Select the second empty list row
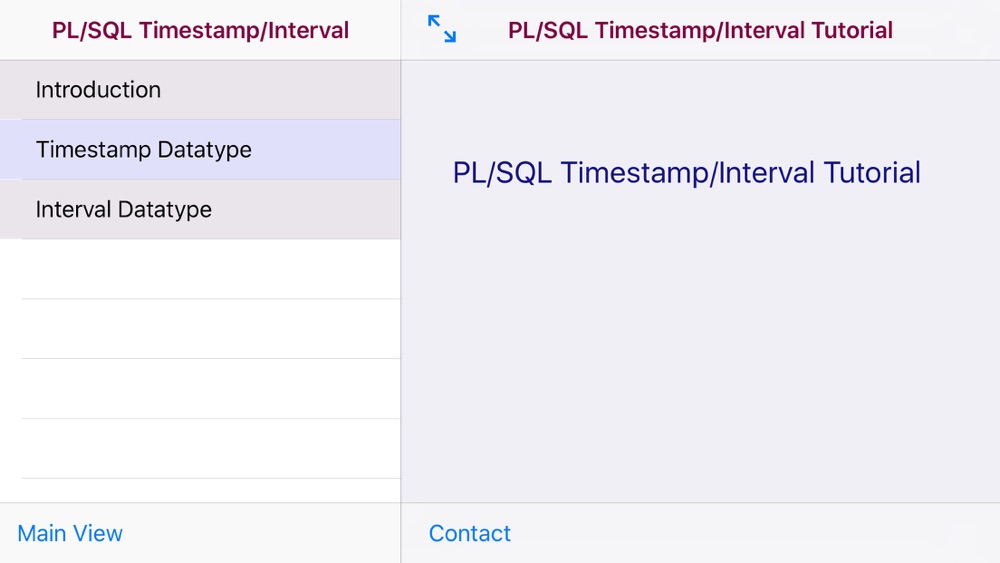1000x563 pixels. click(x=200, y=329)
